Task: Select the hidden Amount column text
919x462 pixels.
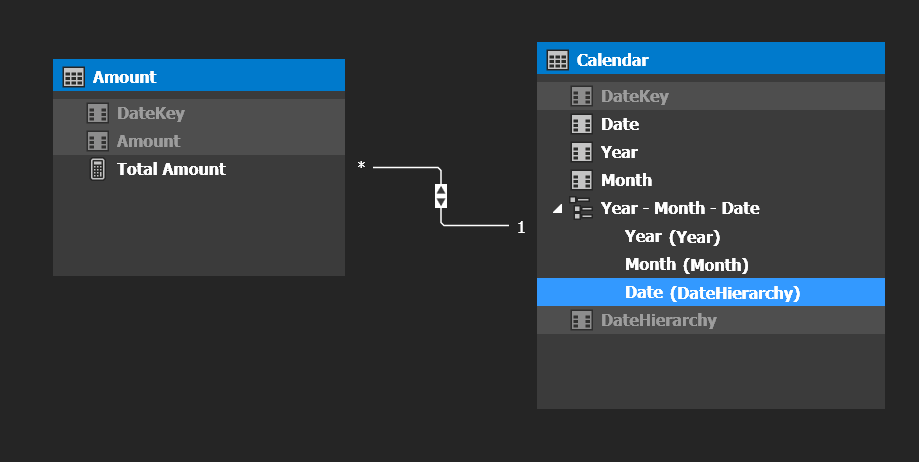Action: point(148,141)
